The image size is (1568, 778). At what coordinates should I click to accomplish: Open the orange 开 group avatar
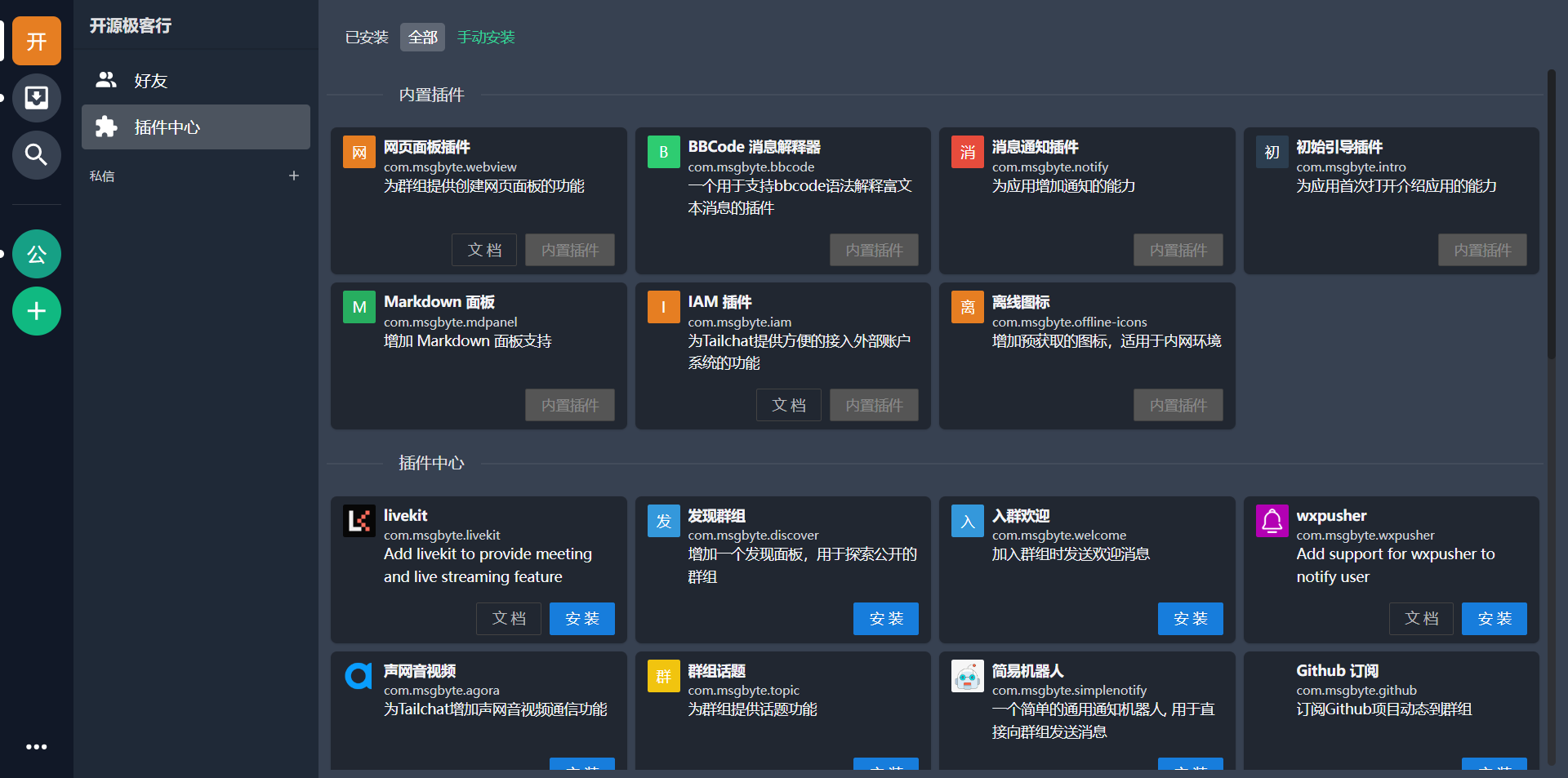[x=37, y=41]
